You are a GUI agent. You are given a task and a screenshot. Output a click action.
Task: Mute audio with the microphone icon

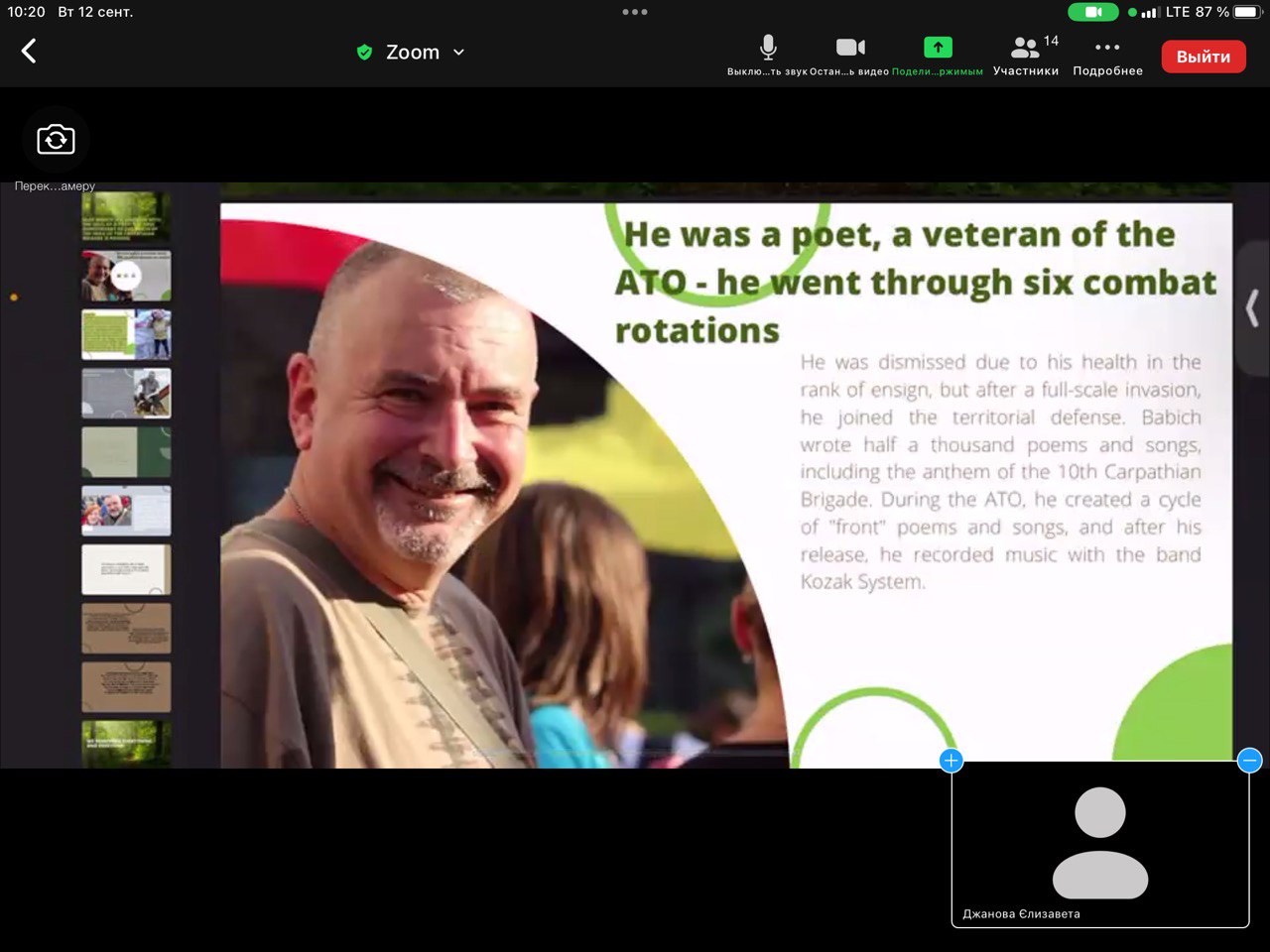pos(767,48)
